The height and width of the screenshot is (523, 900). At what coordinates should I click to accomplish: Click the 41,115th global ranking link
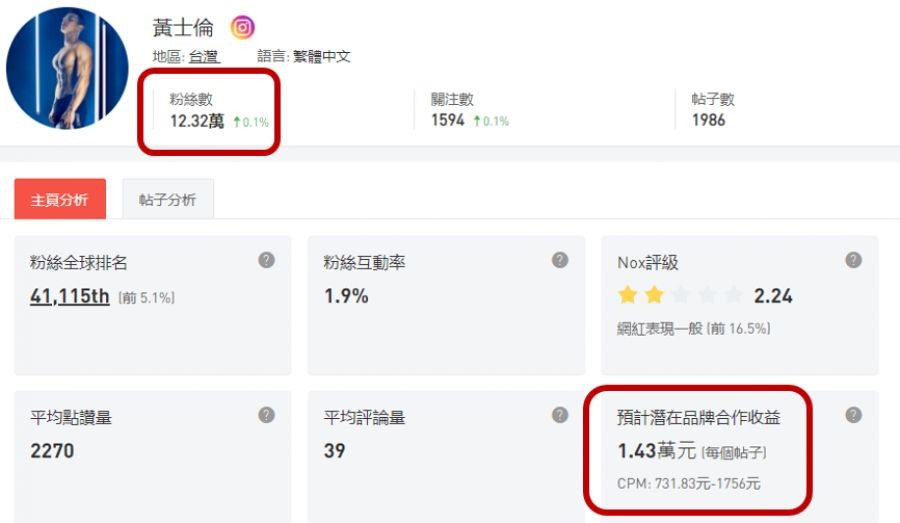70,296
